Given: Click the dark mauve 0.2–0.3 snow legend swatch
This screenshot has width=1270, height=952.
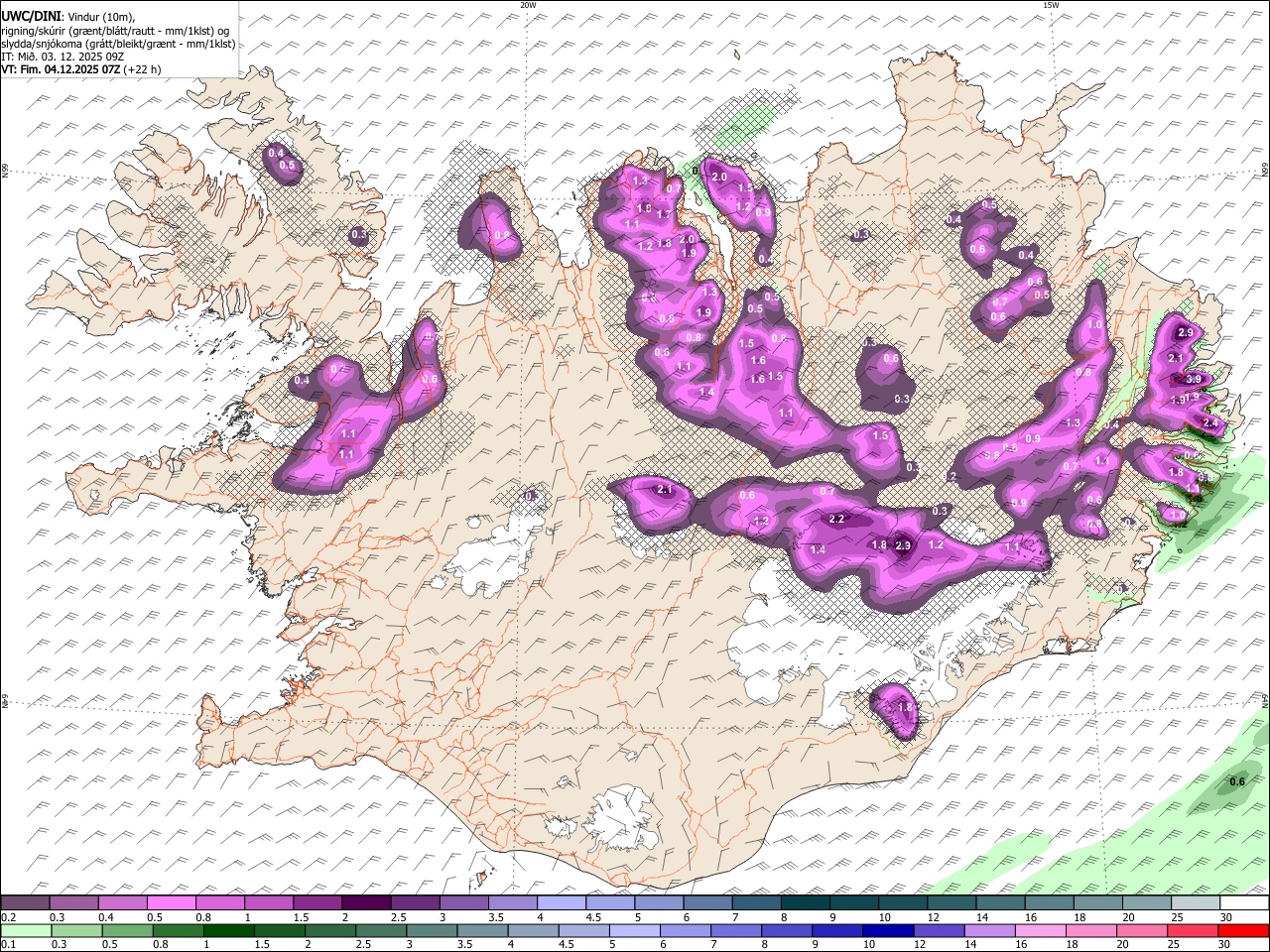Looking at the screenshot, I should pyautogui.click(x=25, y=903).
